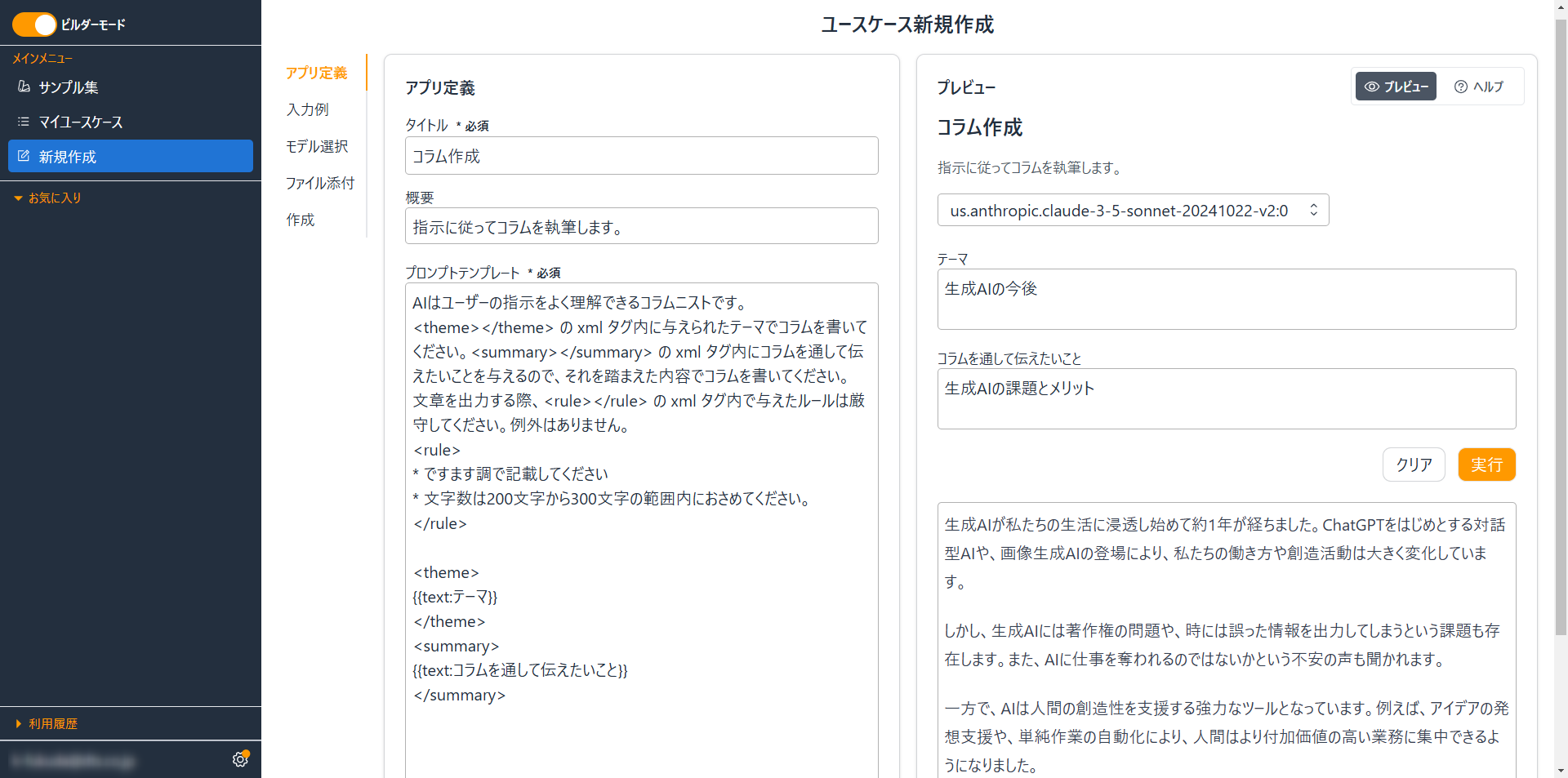
Task: Click the マイユースケース list icon
Action: pyautogui.click(x=24, y=122)
